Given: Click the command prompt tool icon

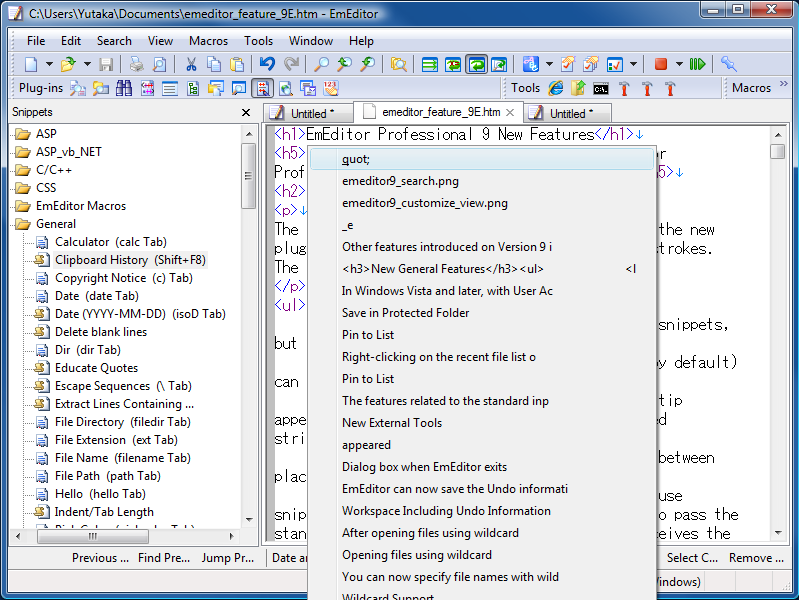Looking at the screenshot, I should coord(601,89).
